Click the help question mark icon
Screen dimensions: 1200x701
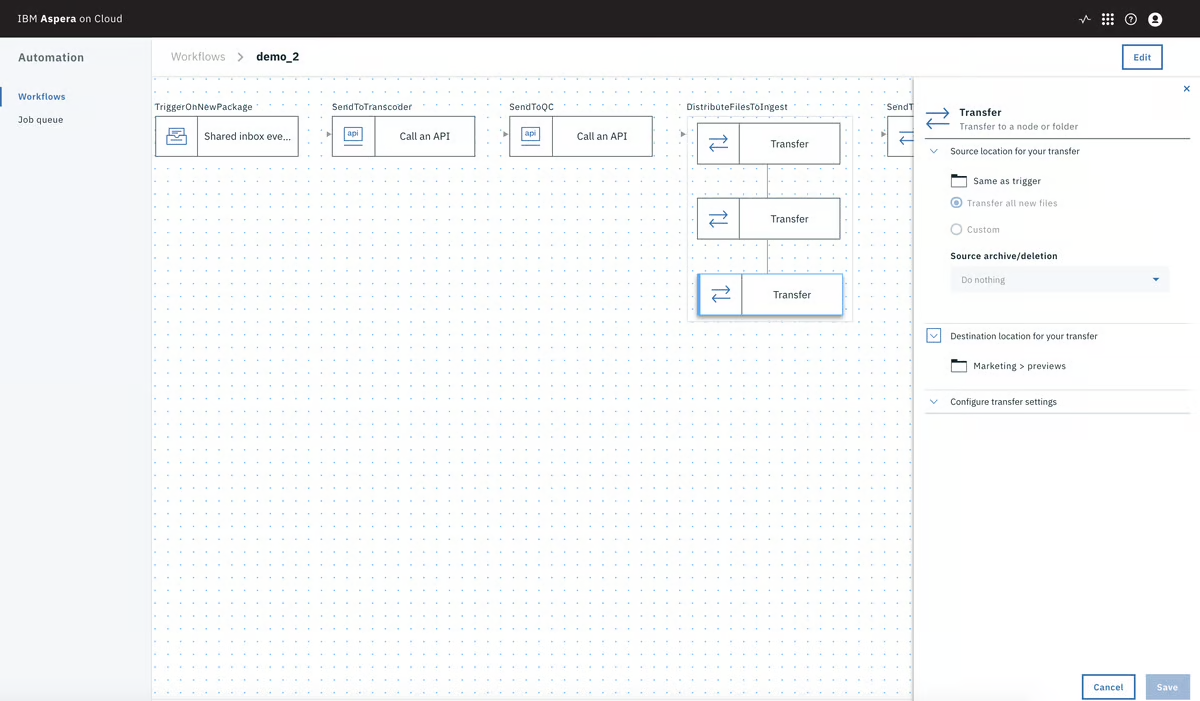[1131, 18]
